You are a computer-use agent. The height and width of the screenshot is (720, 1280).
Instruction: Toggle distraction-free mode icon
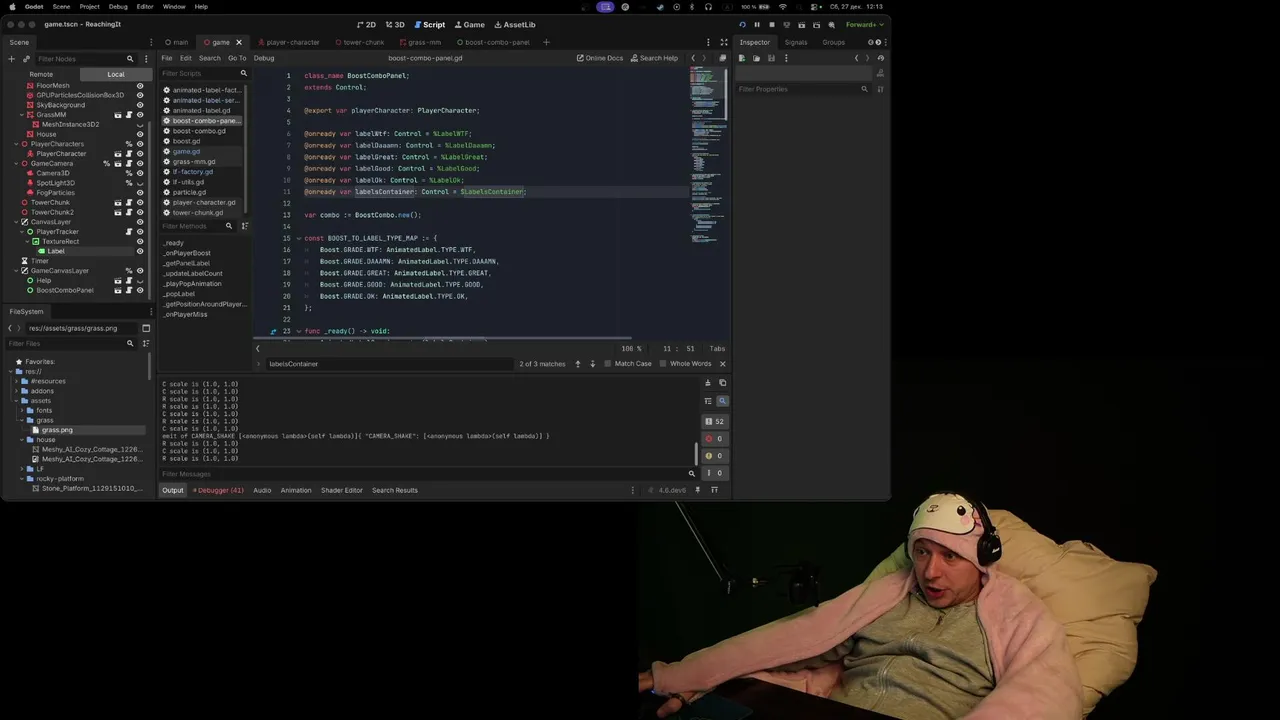[724, 42]
